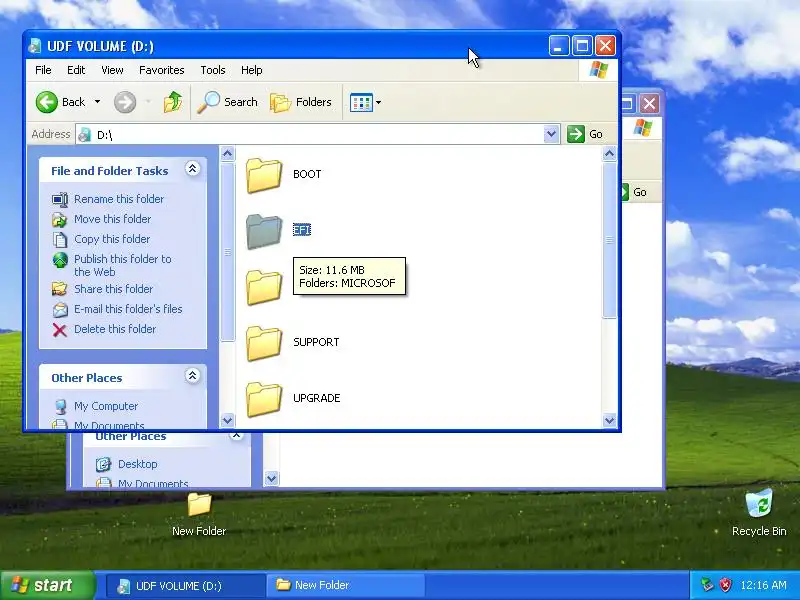The height and width of the screenshot is (600, 800).
Task: Click the Go button in UDF VOLUME window
Action: [585, 134]
